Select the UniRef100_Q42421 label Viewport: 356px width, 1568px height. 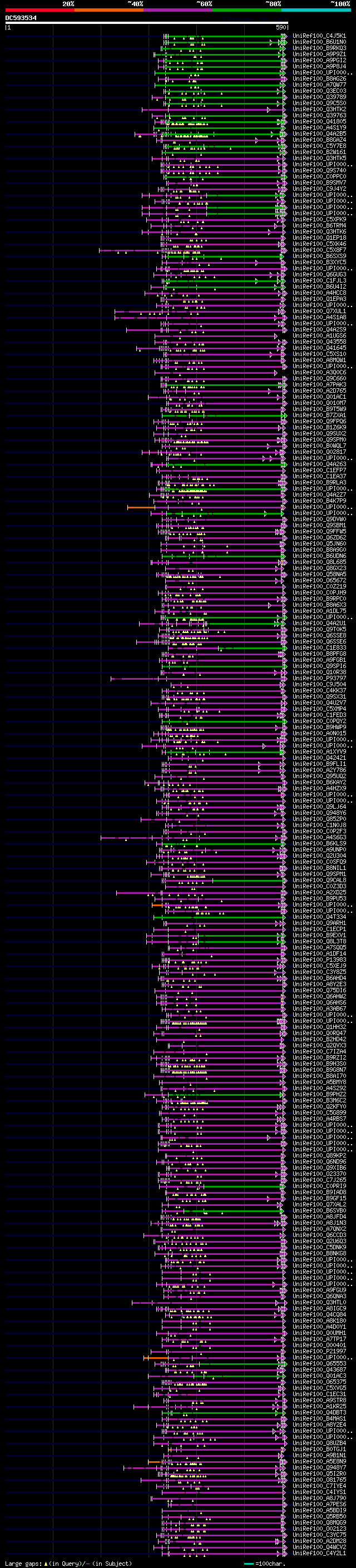(319, 758)
